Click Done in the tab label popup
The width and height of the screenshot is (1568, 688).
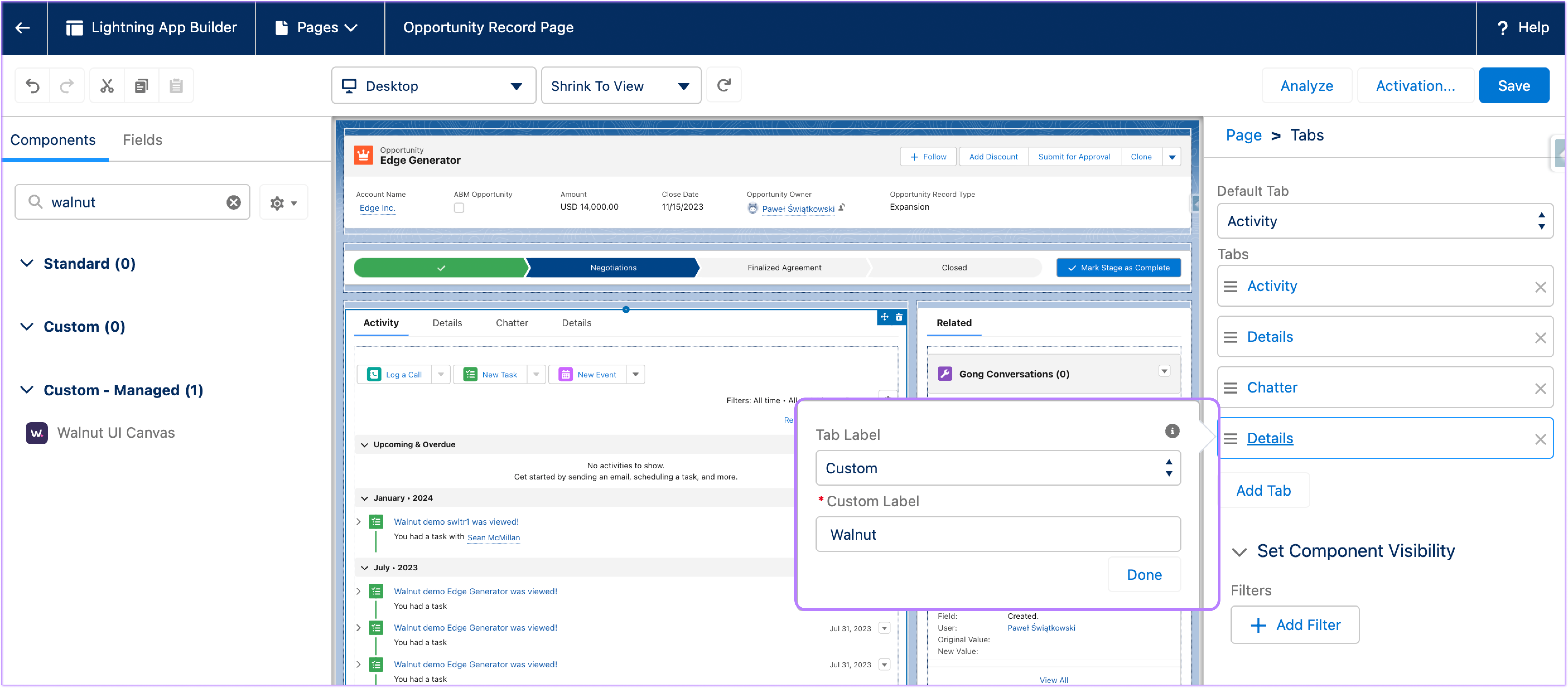point(1144,575)
